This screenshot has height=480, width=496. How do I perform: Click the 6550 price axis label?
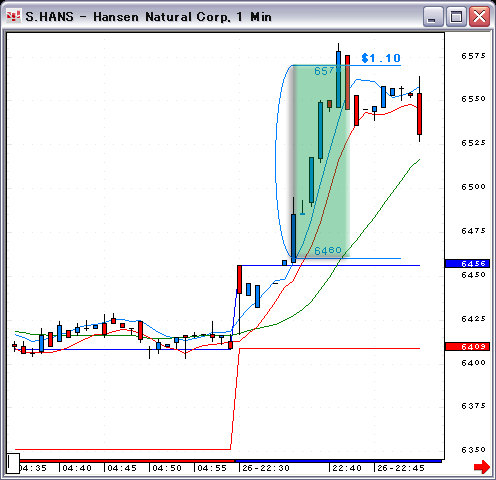(473, 99)
